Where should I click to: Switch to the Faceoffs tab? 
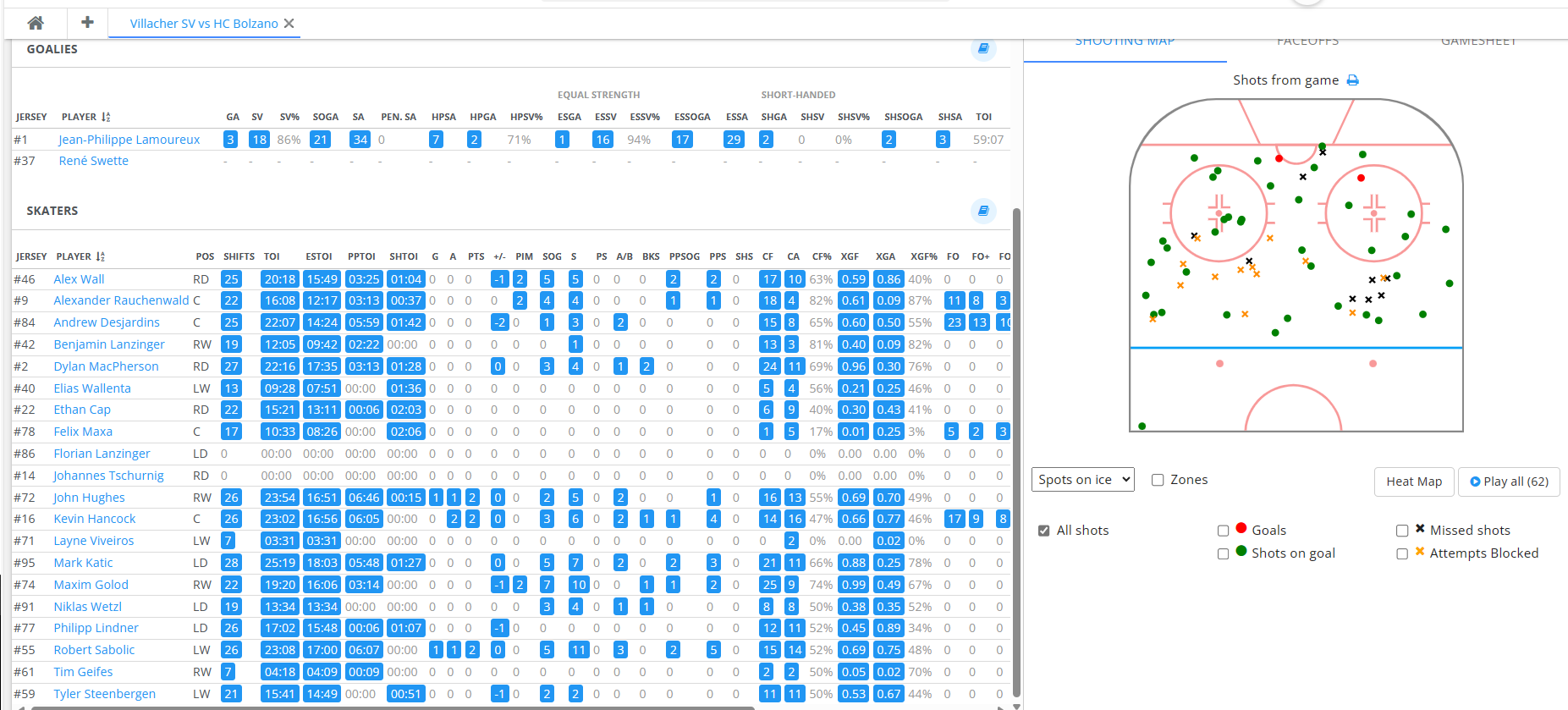pos(1307,42)
